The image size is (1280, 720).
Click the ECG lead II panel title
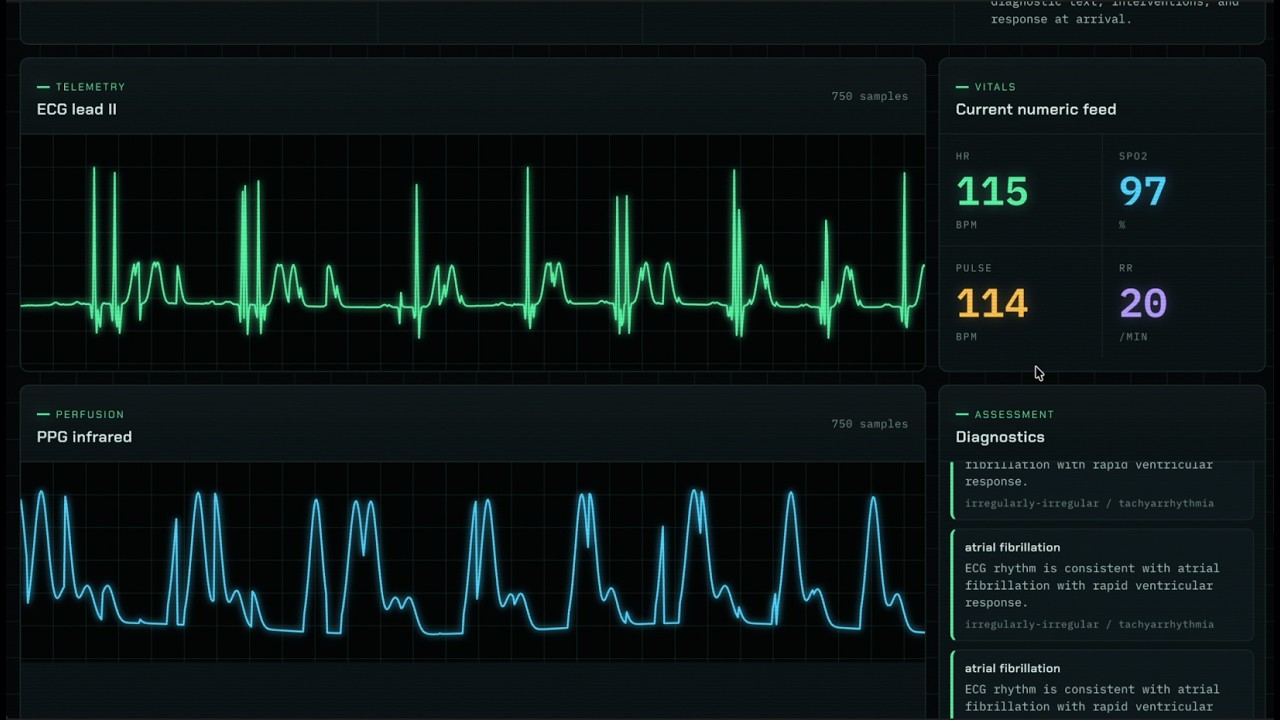coord(77,109)
